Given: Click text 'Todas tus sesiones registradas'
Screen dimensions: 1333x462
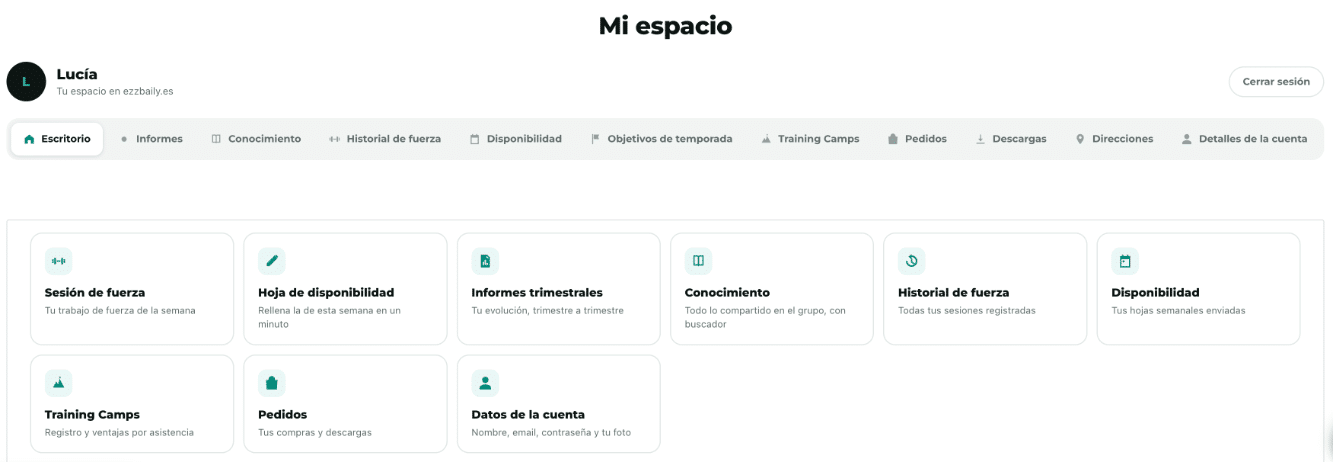Looking at the screenshot, I should [x=967, y=311].
